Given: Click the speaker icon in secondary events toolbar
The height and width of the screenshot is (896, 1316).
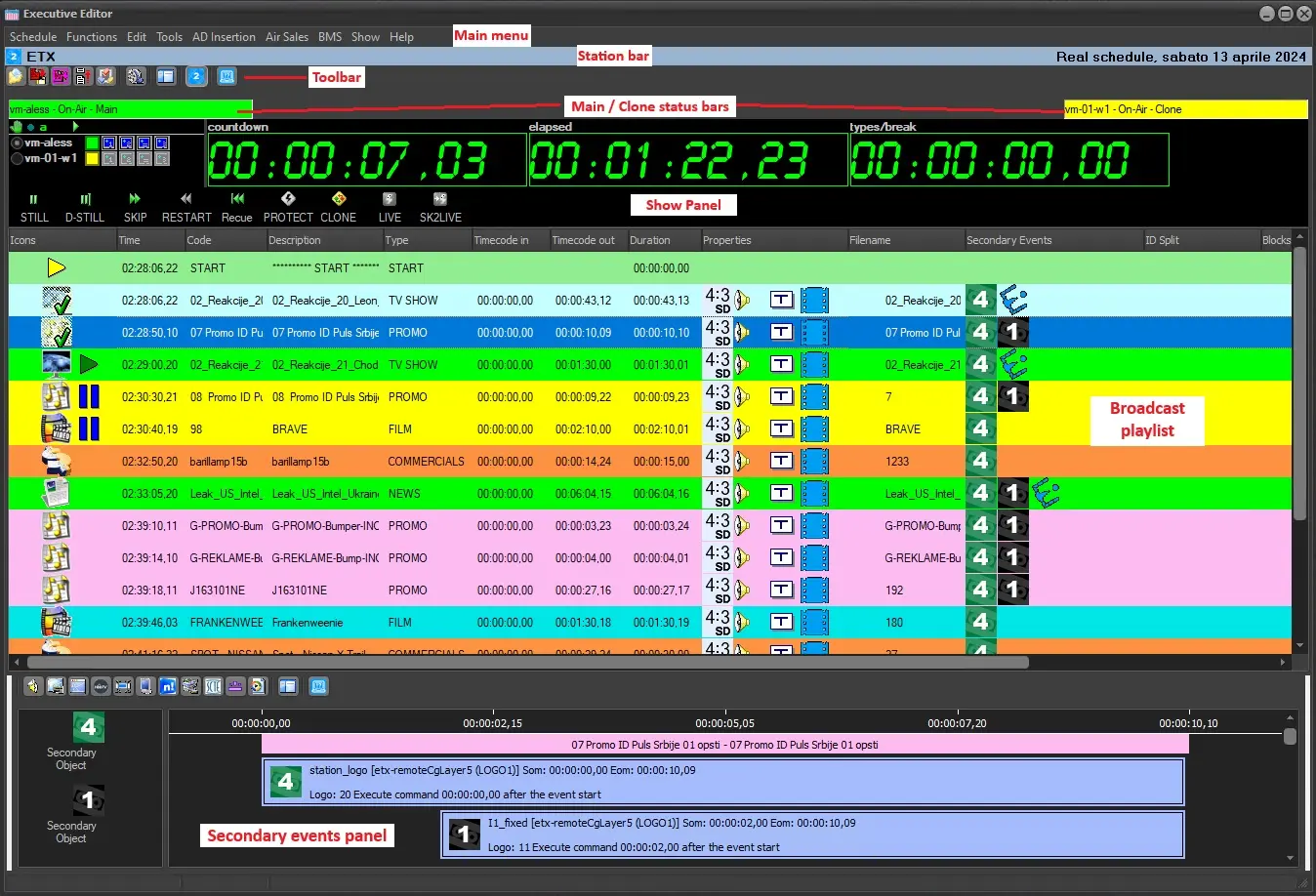Looking at the screenshot, I should pos(33,686).
